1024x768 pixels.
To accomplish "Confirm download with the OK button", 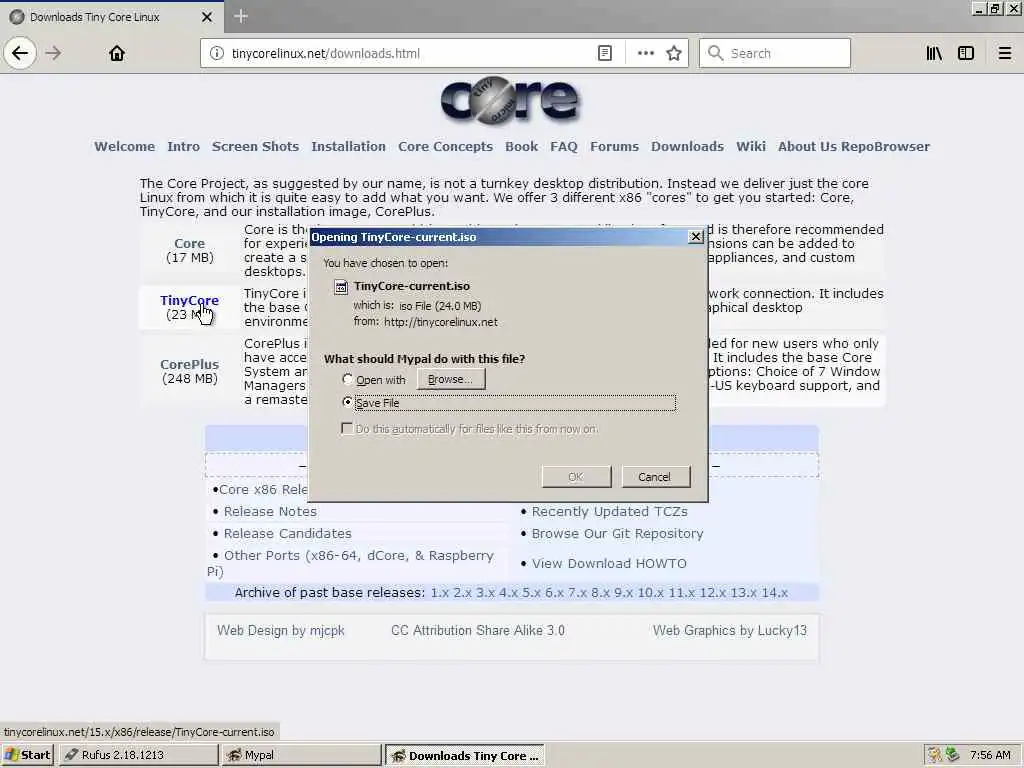I will tap(576, 477).
